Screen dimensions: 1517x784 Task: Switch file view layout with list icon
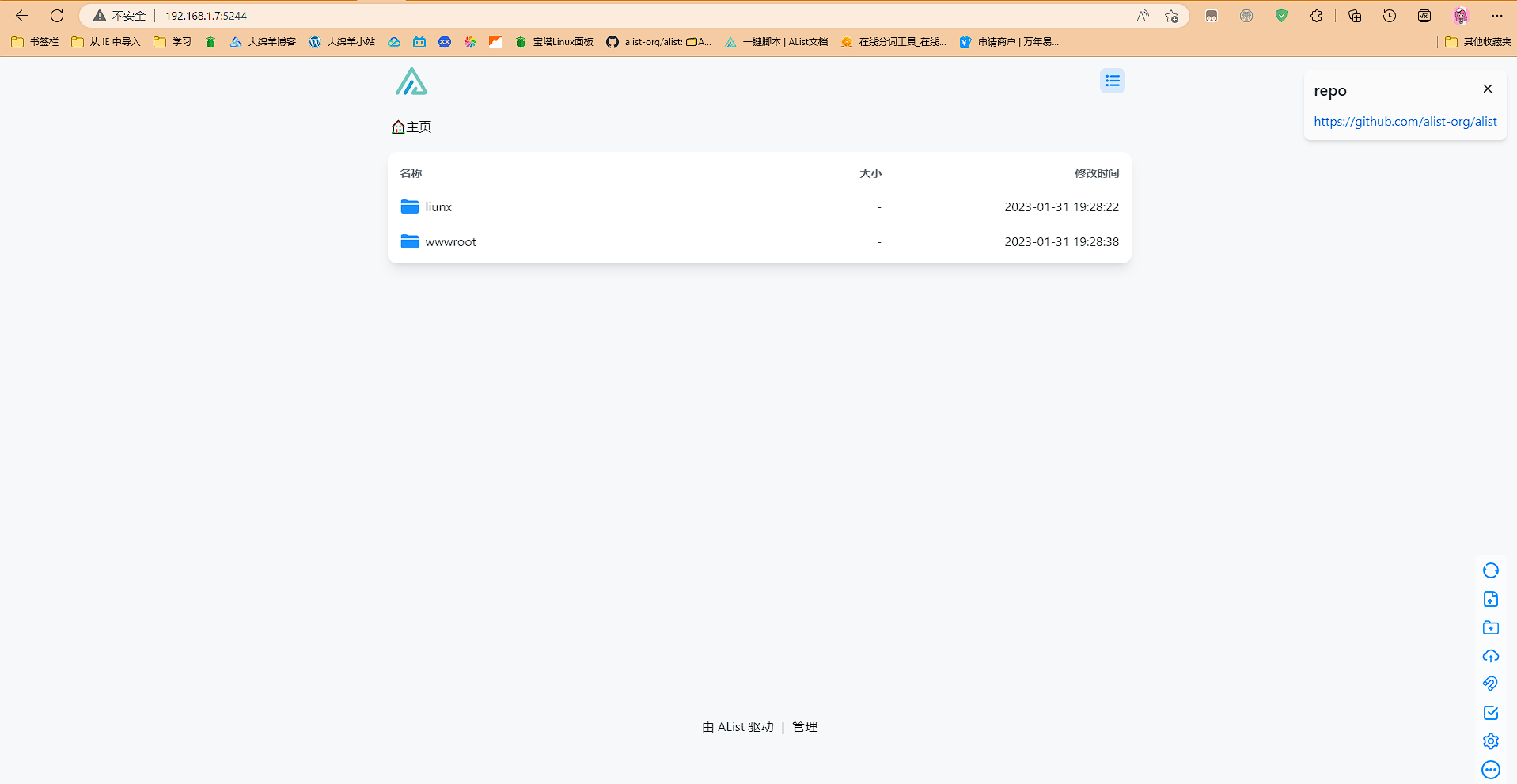coord(1112,81)
